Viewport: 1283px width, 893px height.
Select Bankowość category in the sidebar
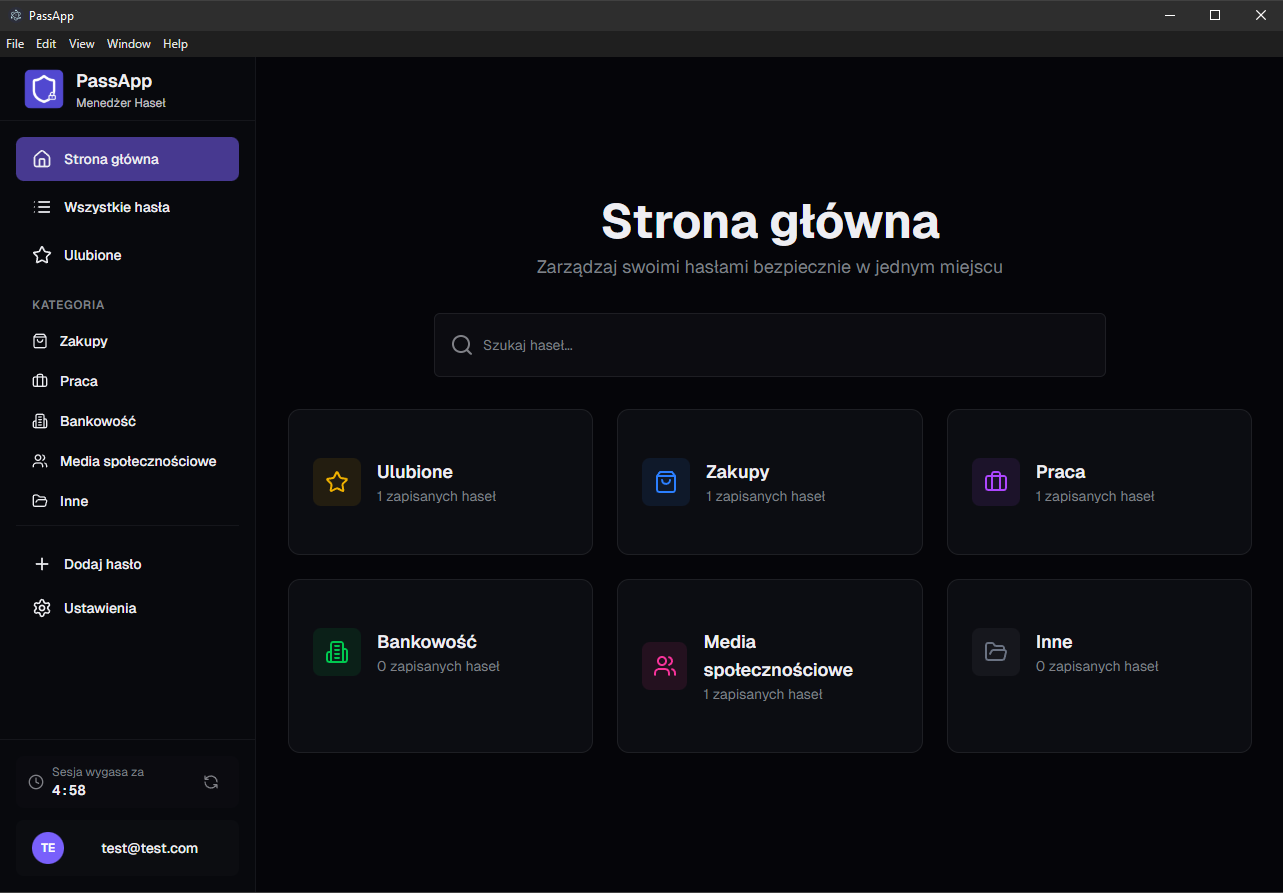coord(97,421)
